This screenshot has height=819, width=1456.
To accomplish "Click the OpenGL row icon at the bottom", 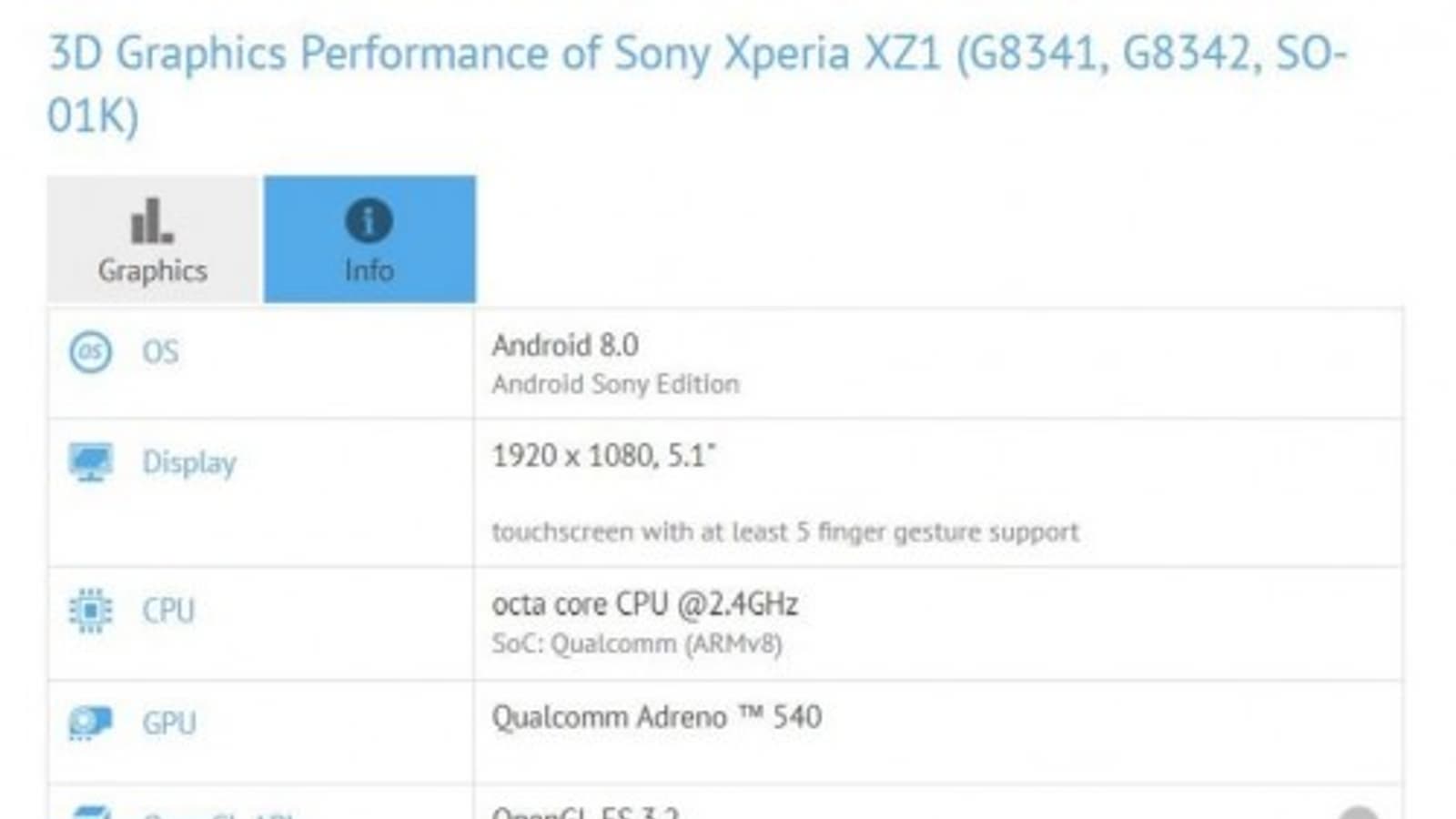I will 90,813.
